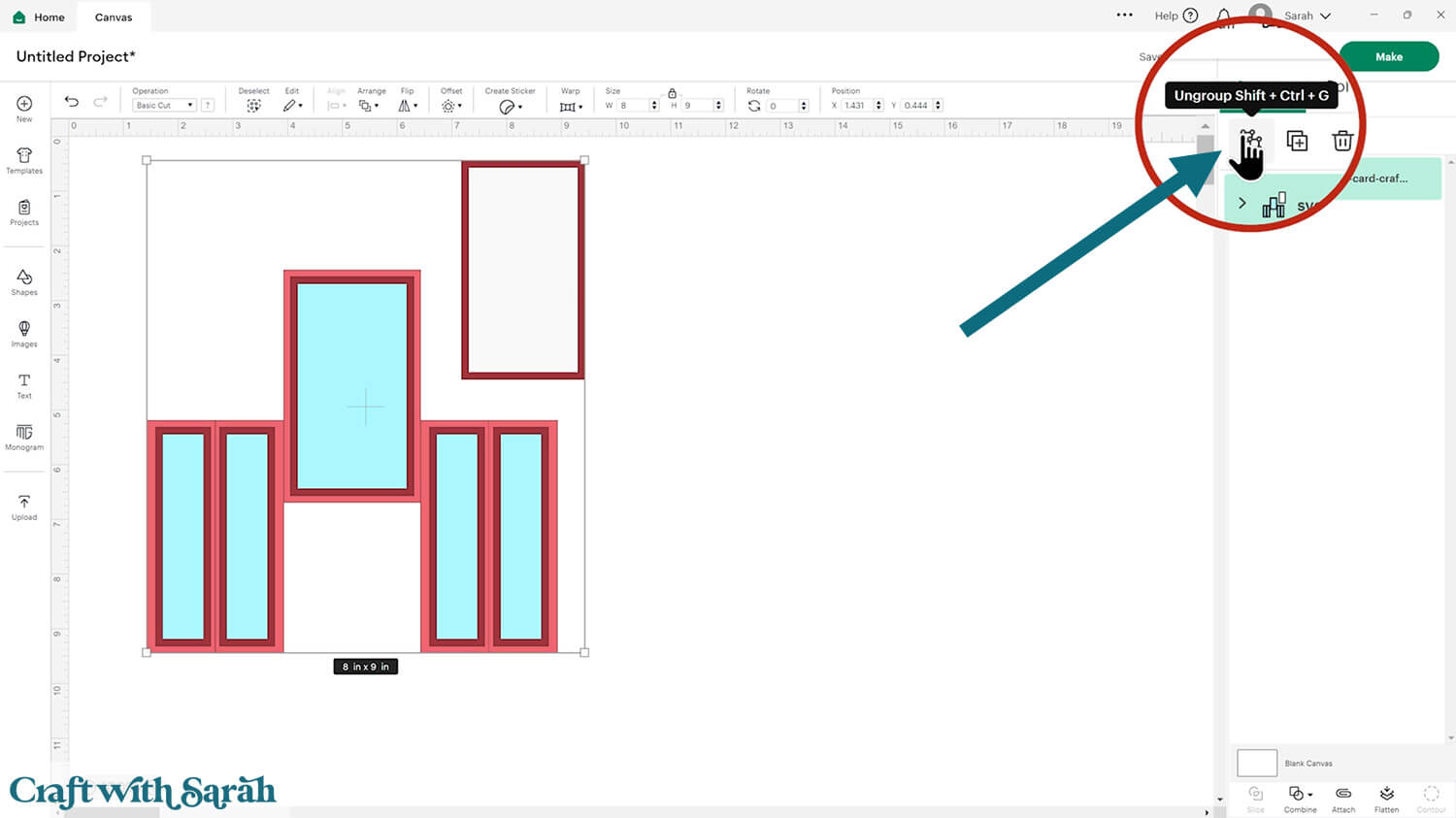Screen dimensions: 1456x818
Task: Select the Text tool
Action: (24, 385)
